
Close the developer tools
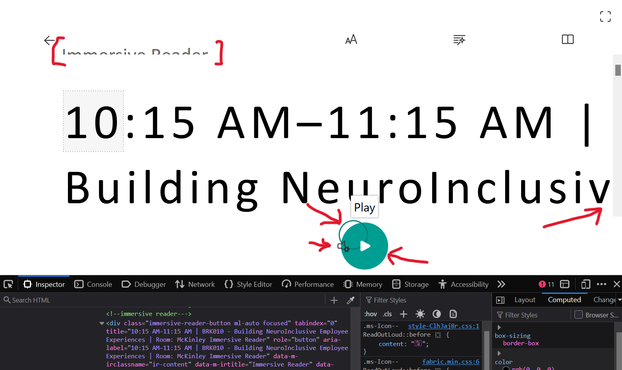tap(616, 284)
